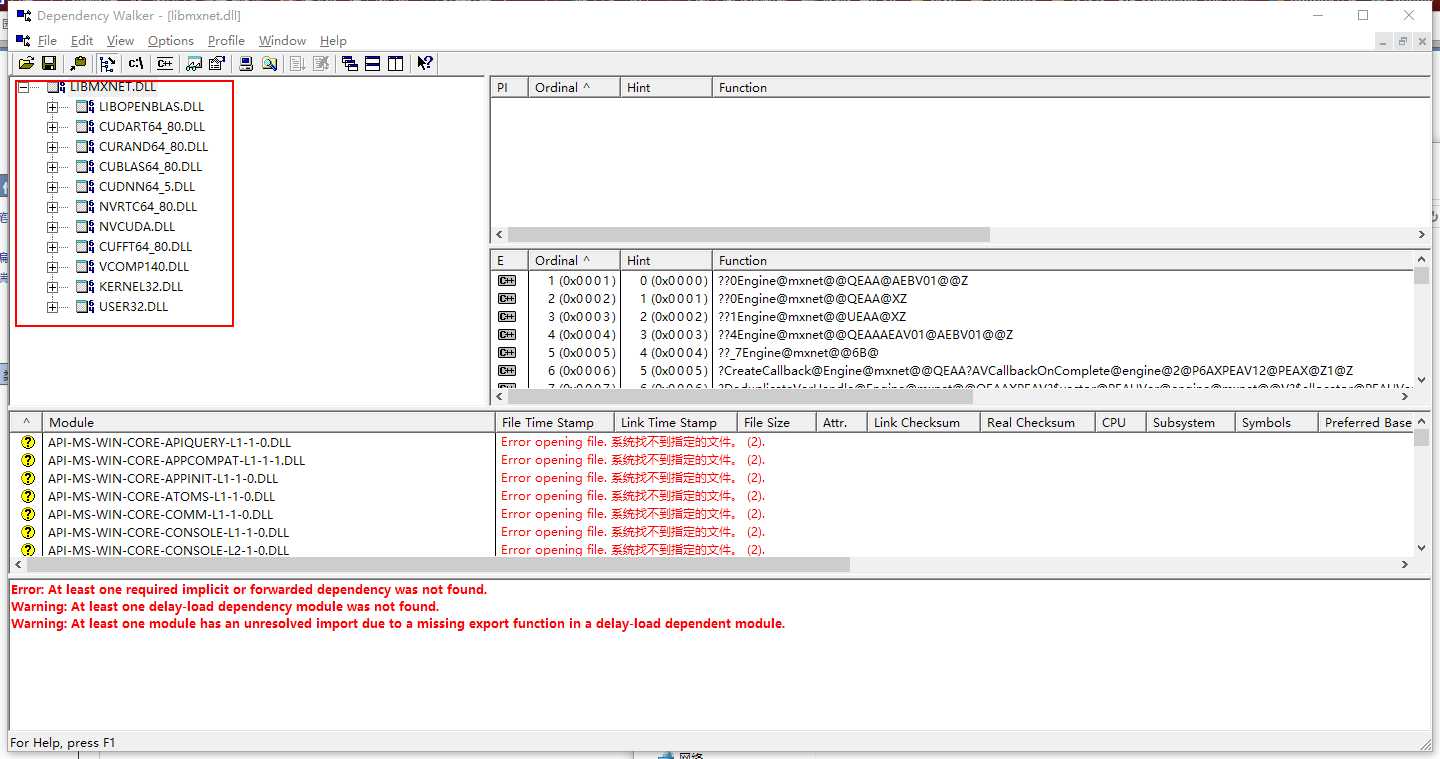Click the Error implicit dependency log line

point(249,589)
